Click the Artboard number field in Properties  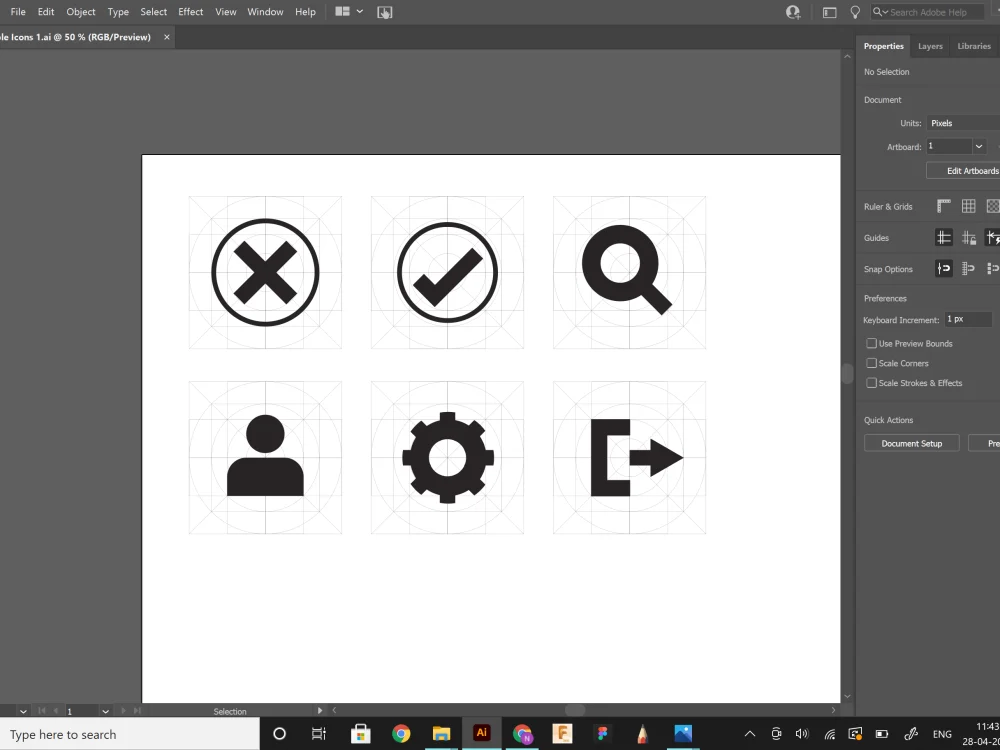949,147
